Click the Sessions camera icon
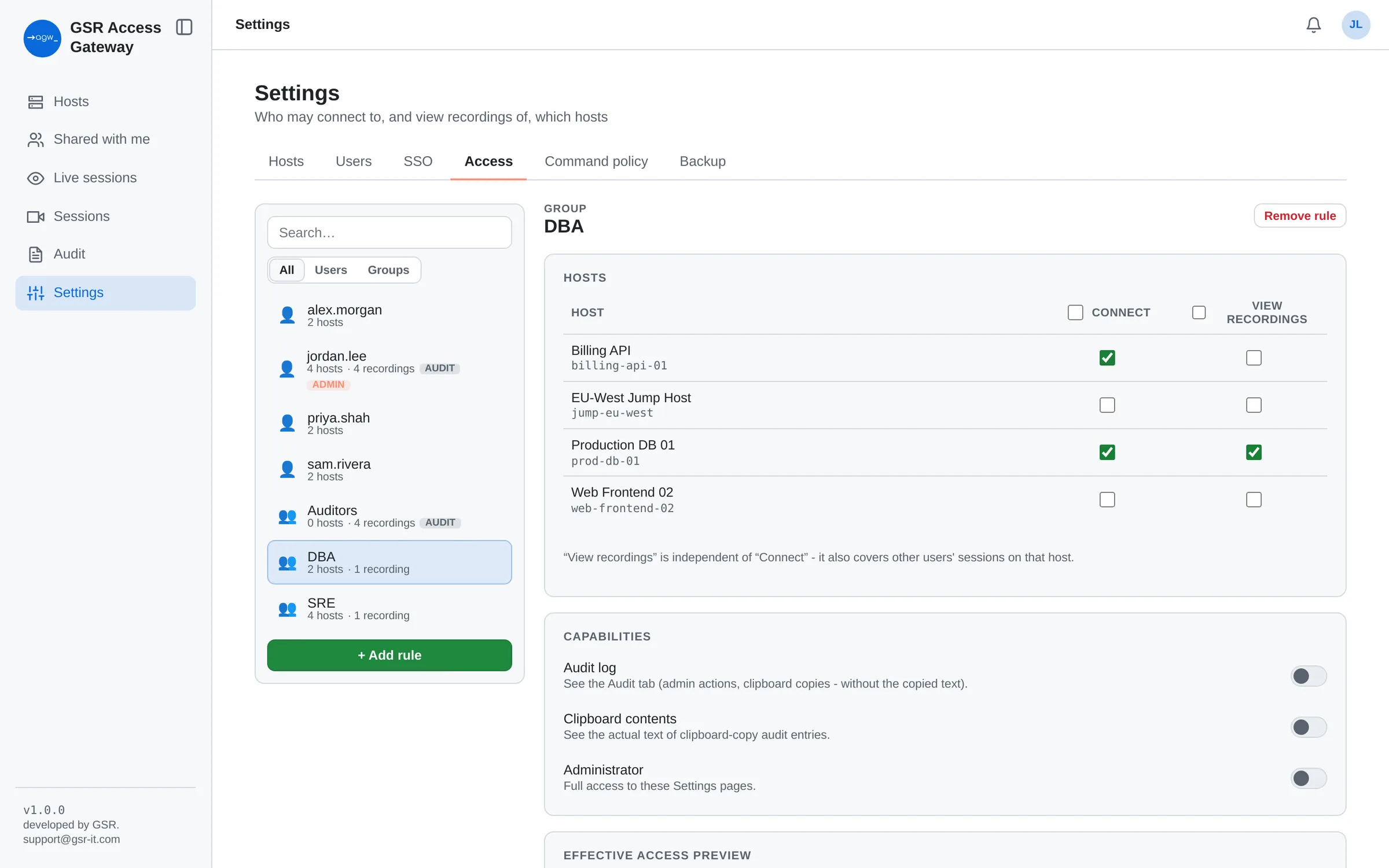Image resolution: width=1389 pixels, height=868 pixels. tap(35, 216)
